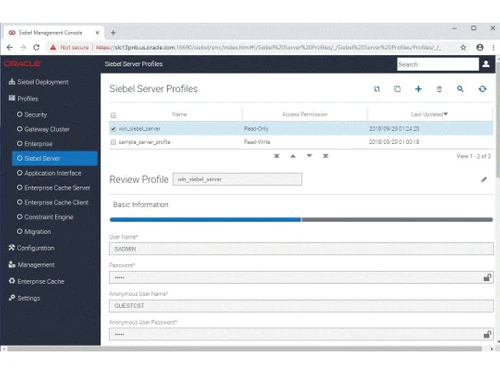Bookmark this page with star icon

click(463, 47)
